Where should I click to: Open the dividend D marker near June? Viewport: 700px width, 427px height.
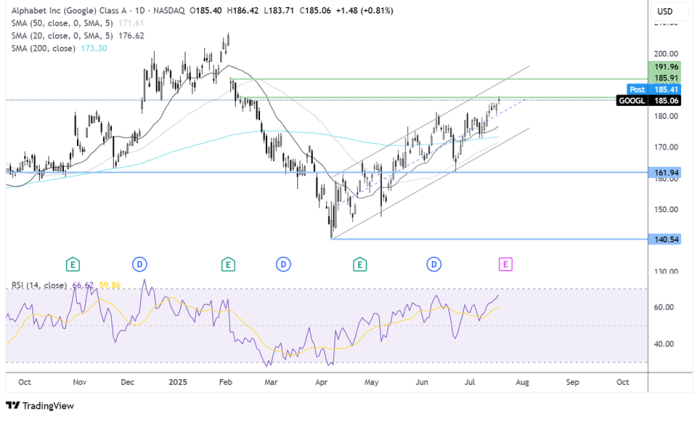click(x=434, y=264)
